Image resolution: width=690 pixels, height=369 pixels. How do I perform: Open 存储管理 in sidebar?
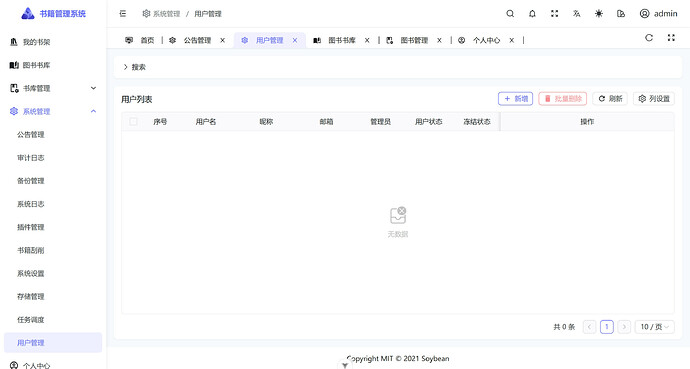[x=53, y=296]
